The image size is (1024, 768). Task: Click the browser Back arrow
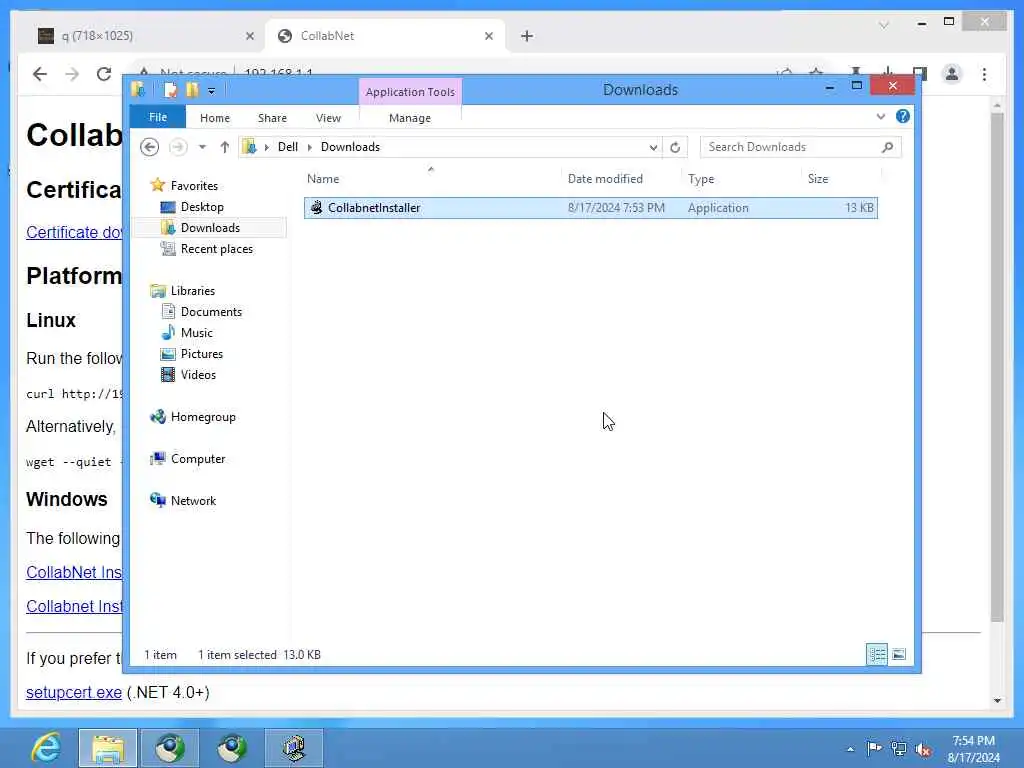[40, 74]
